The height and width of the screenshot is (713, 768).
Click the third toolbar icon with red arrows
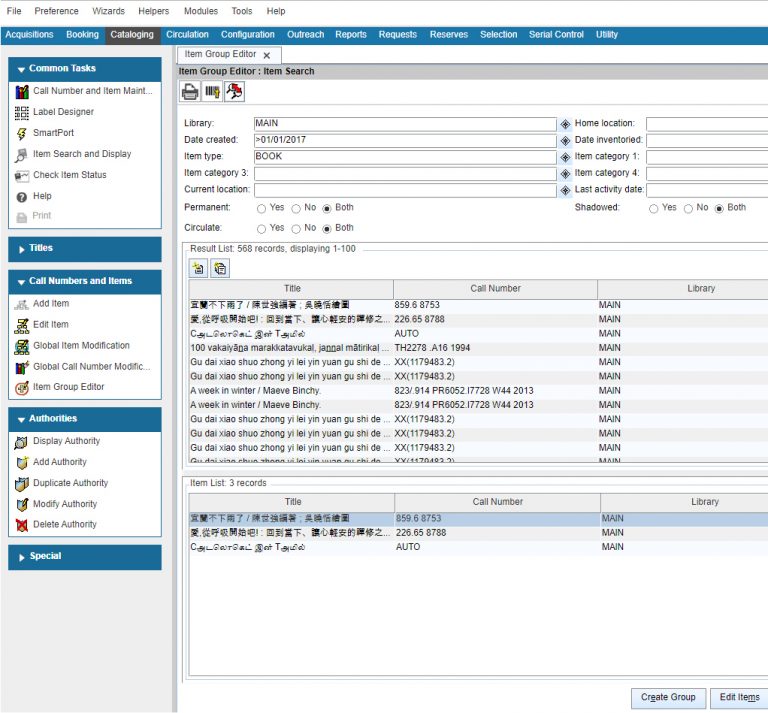[234, 92]
